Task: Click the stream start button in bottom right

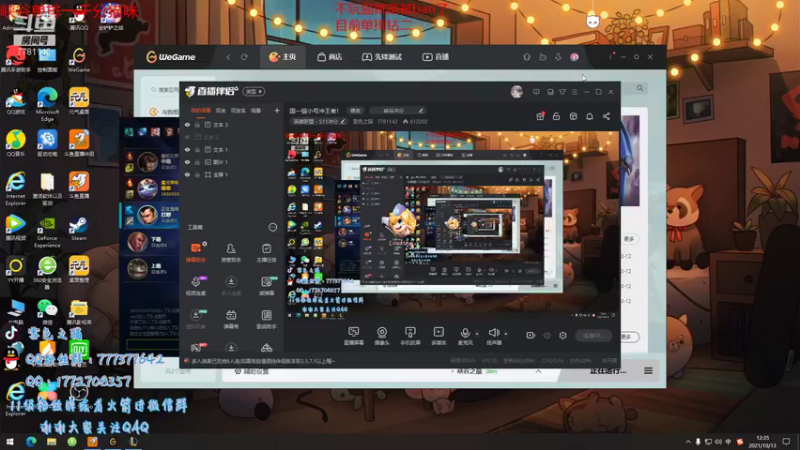Action: click(x=593, y=335)
